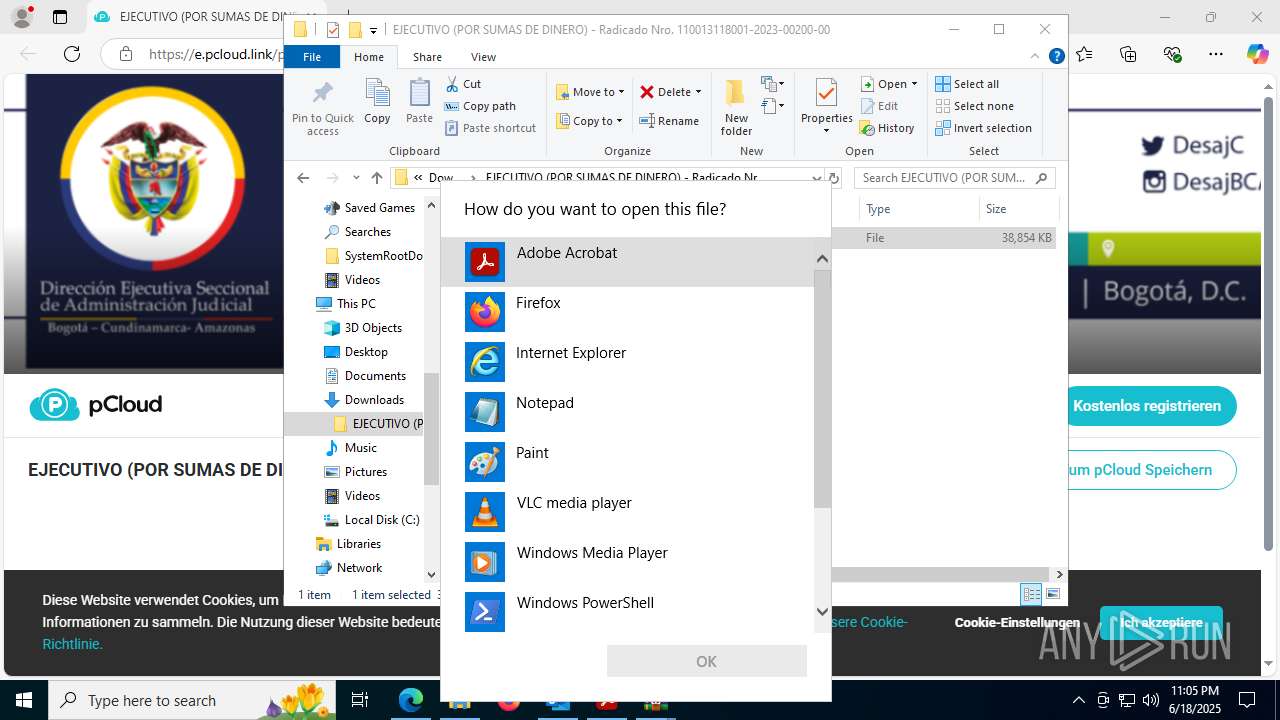Open the Move to dropdown
1280x720 pixels.
[590, 92]
